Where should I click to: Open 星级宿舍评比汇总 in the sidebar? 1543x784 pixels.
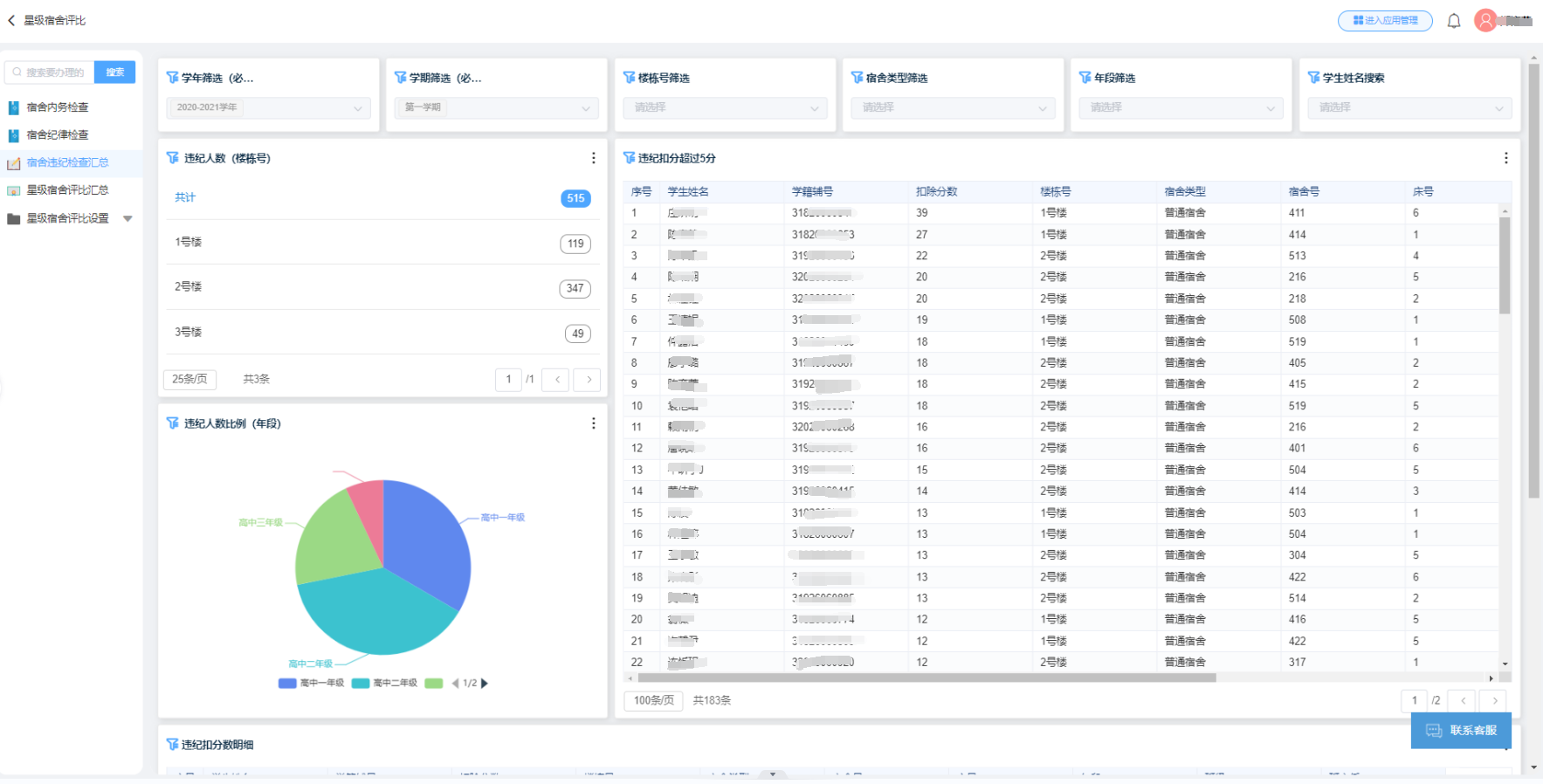click(x=67, y=190)
